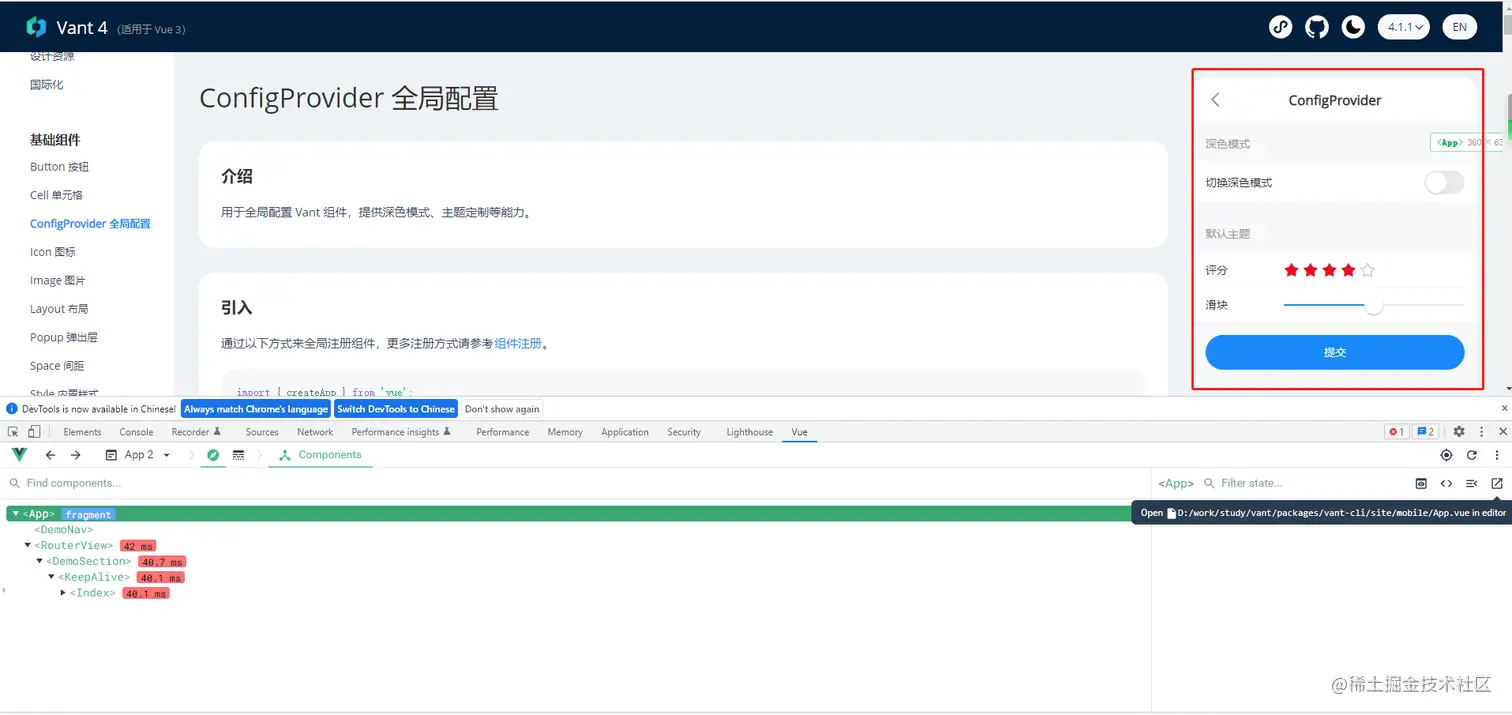Open the 组件注册 link
Screen dimensions: 1512x715
tap(518, 343)
